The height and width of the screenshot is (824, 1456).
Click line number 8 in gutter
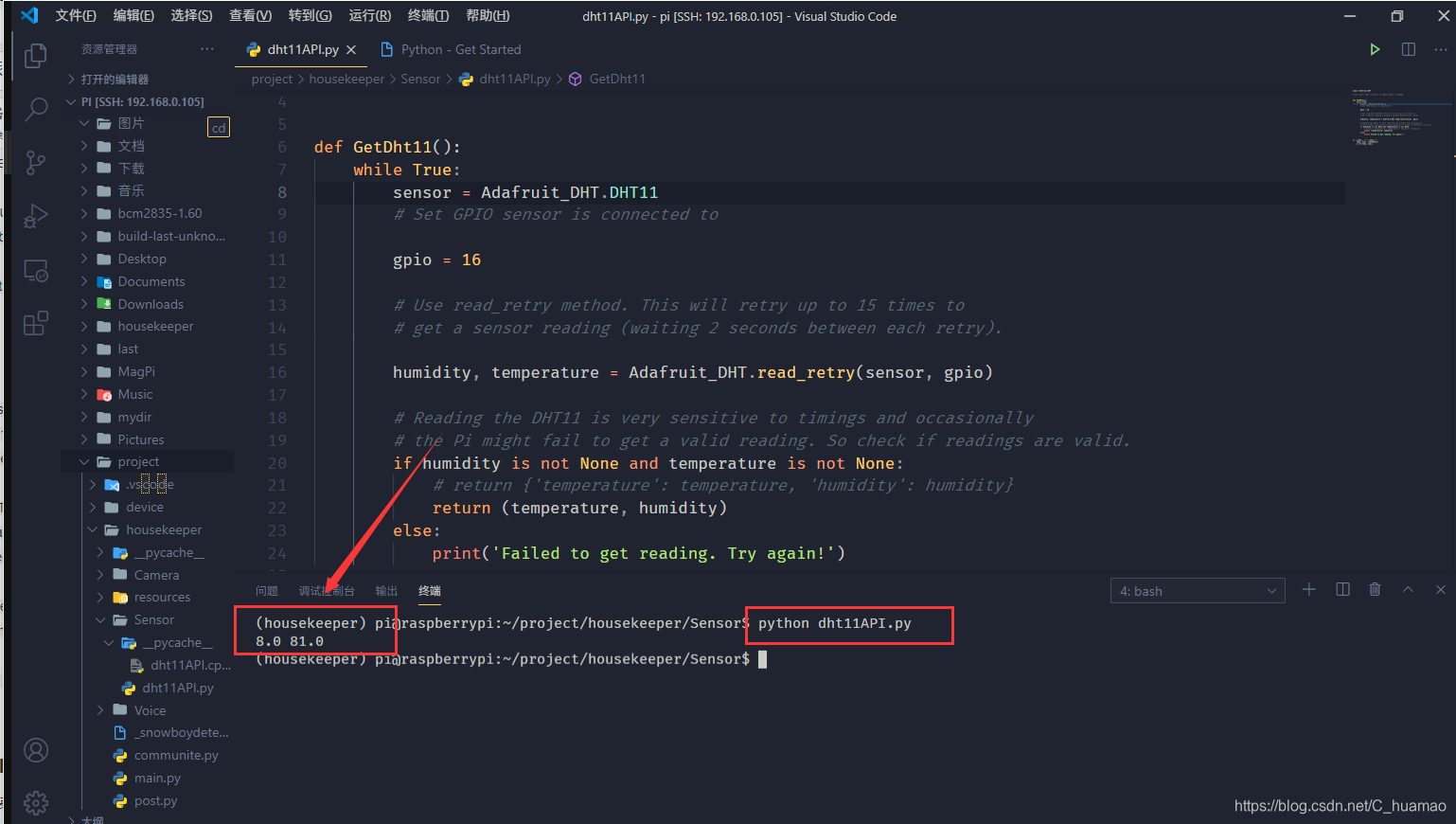point(282,192)
